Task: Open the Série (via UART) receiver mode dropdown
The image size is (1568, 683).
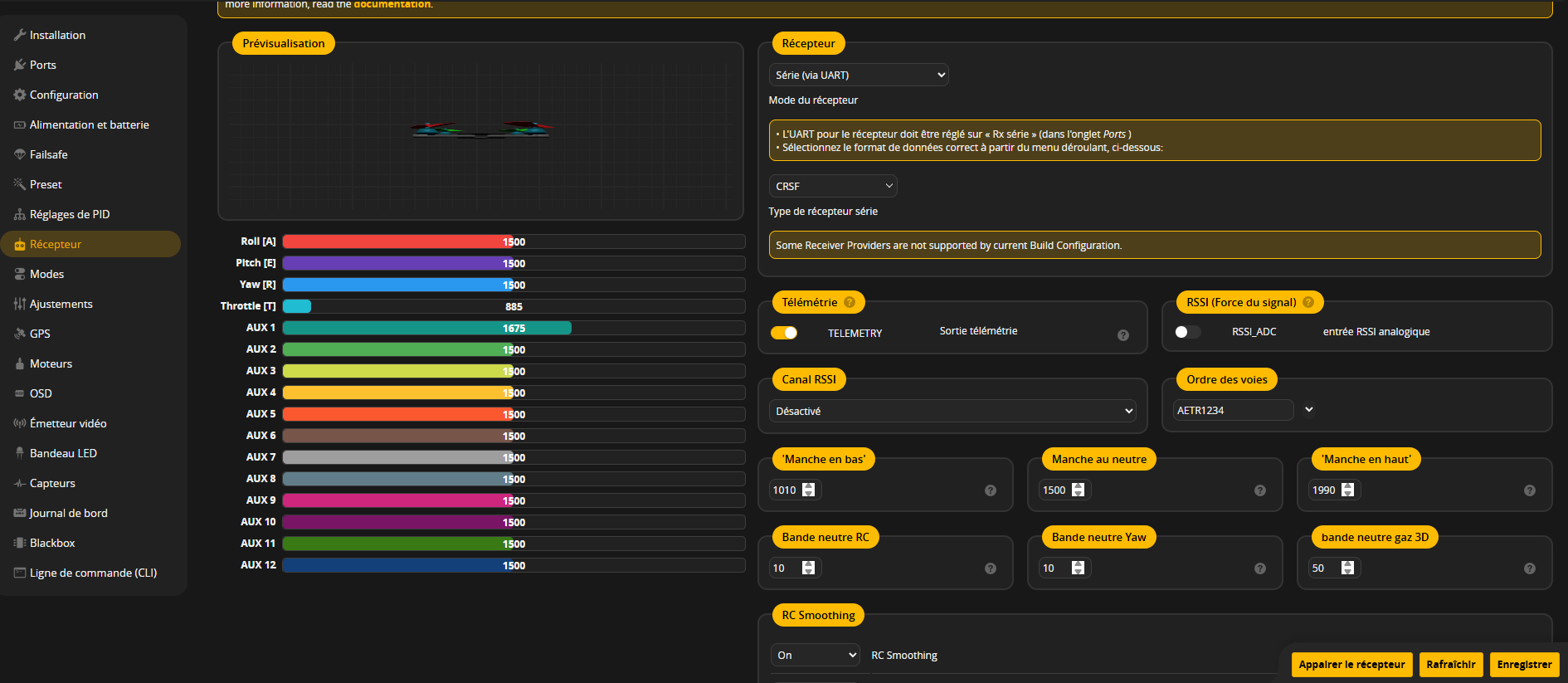Action: 859,75
